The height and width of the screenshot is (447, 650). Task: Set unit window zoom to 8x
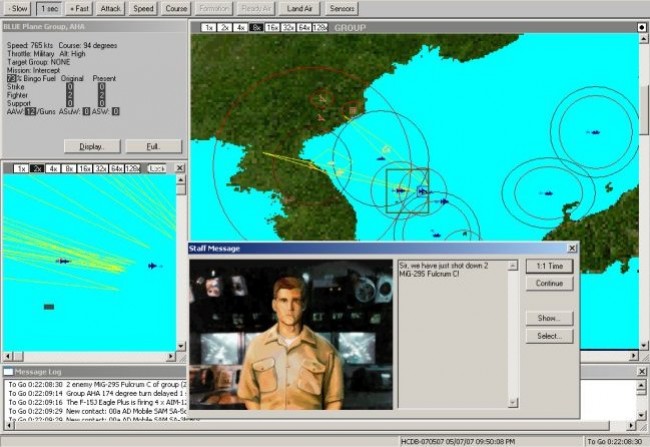click(68, 168)
